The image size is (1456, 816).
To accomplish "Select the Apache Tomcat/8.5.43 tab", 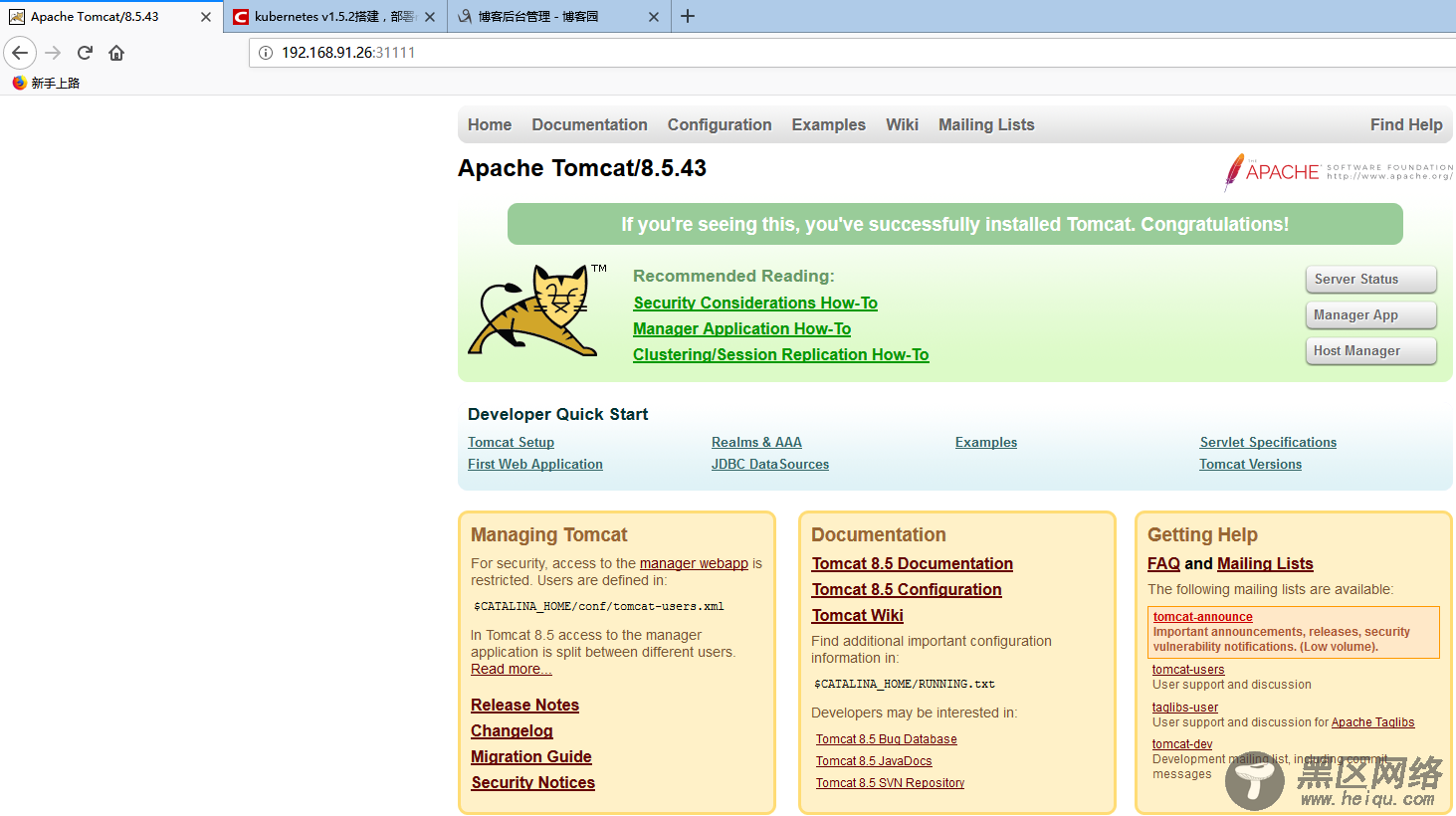I will click(x=110, y=17).
